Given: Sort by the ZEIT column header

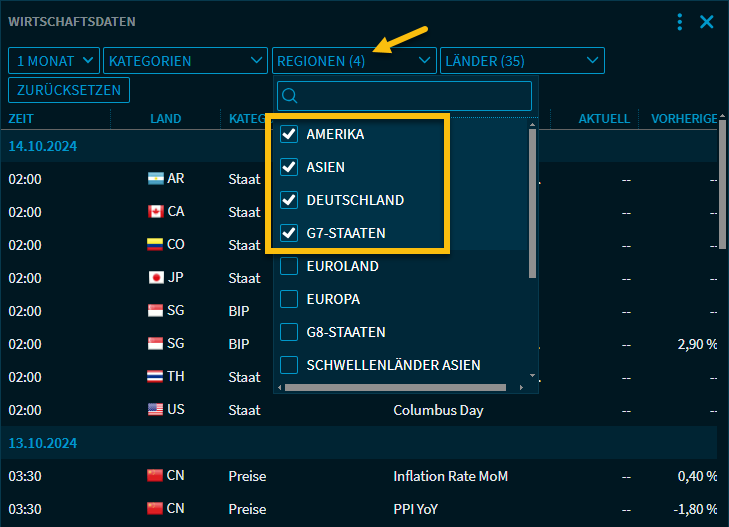Looking at the screenshot, I should pos(22,118).
